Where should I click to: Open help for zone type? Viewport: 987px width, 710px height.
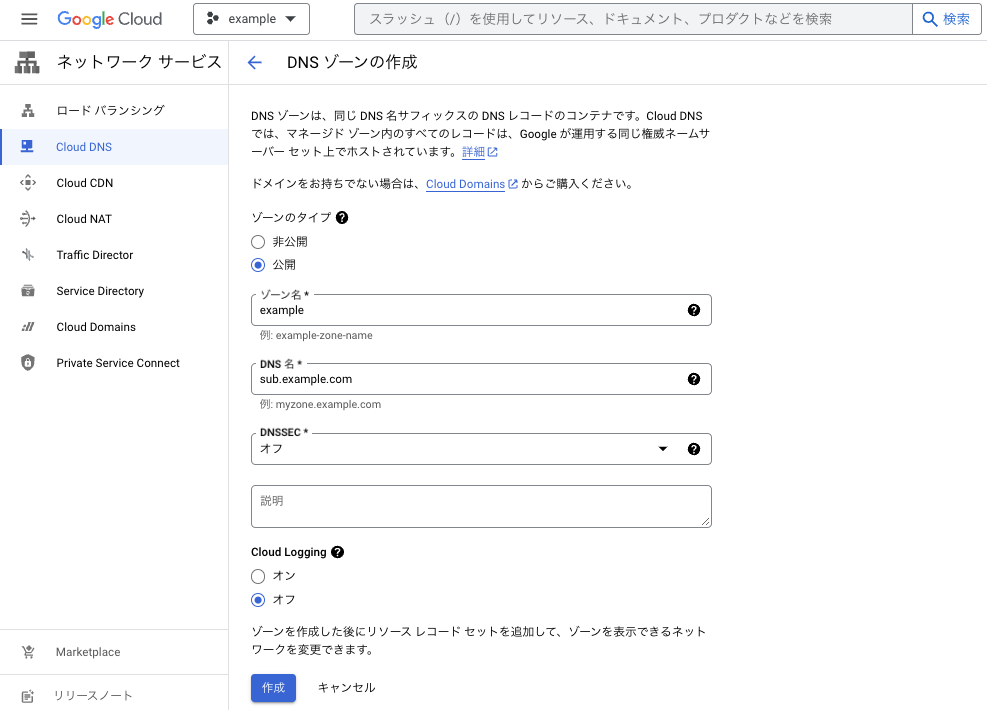342,218
